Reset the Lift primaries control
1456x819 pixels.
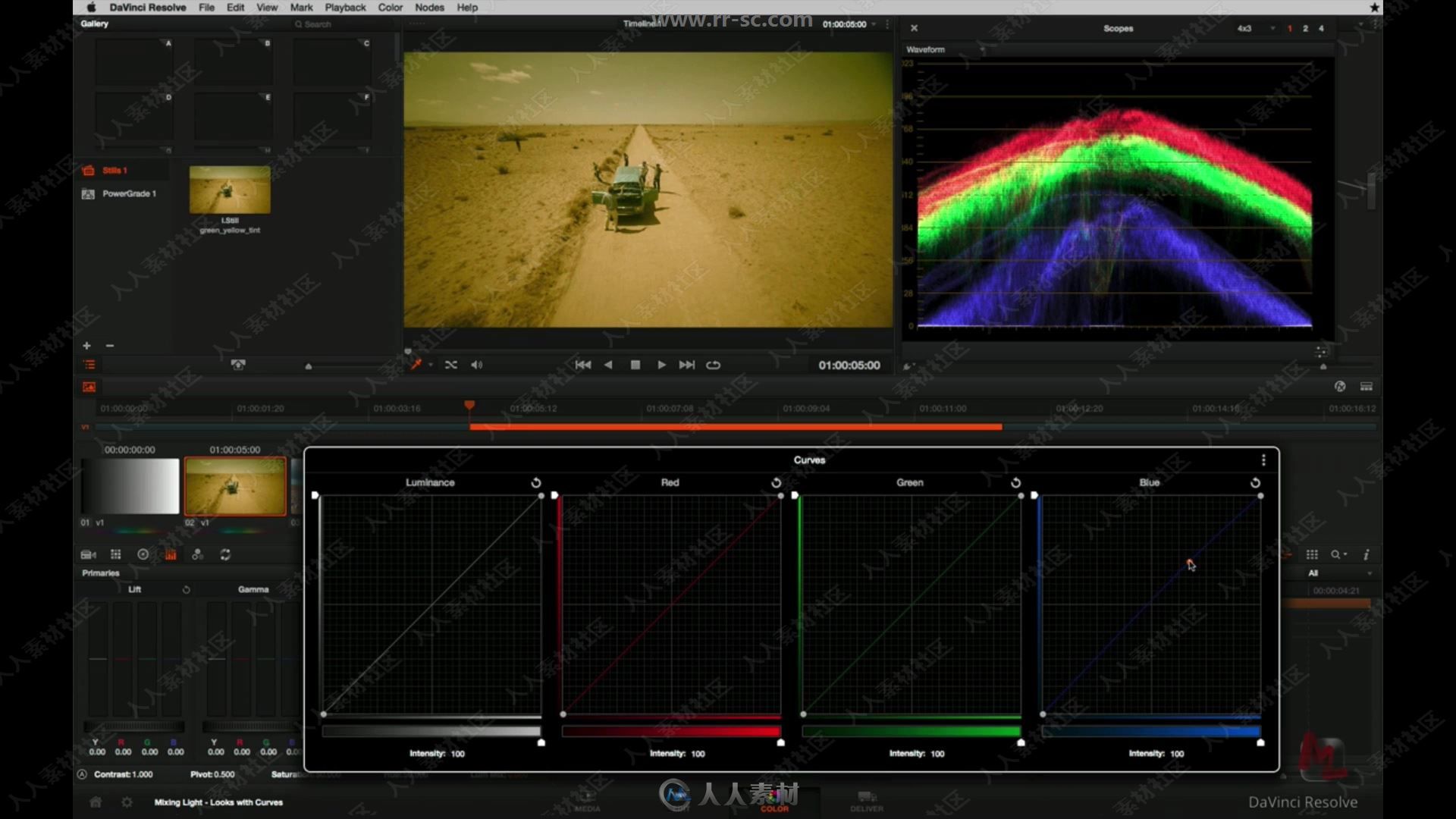pyautogui.click(x=186, y=589)
